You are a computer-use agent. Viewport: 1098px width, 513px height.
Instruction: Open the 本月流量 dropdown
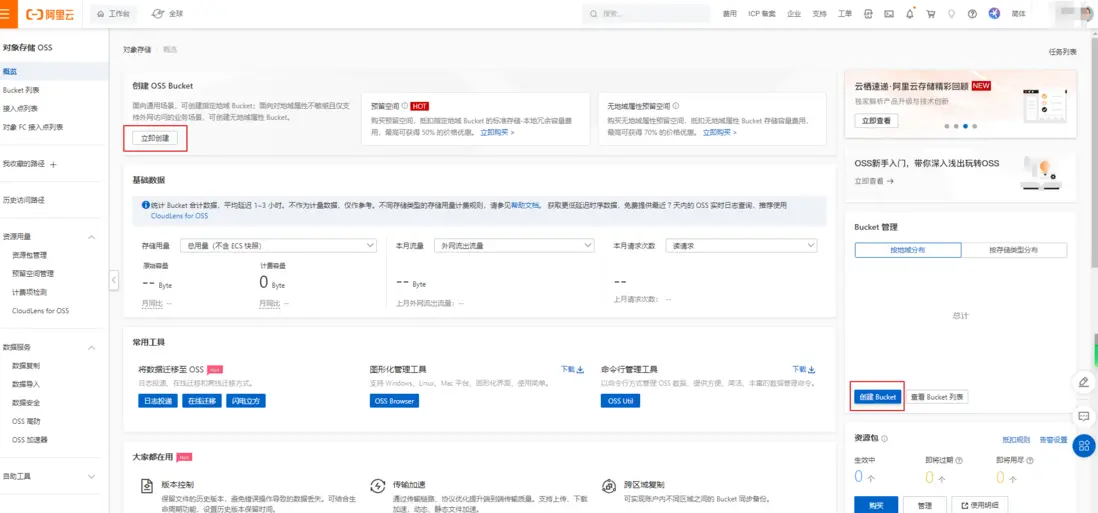[514, 246]
